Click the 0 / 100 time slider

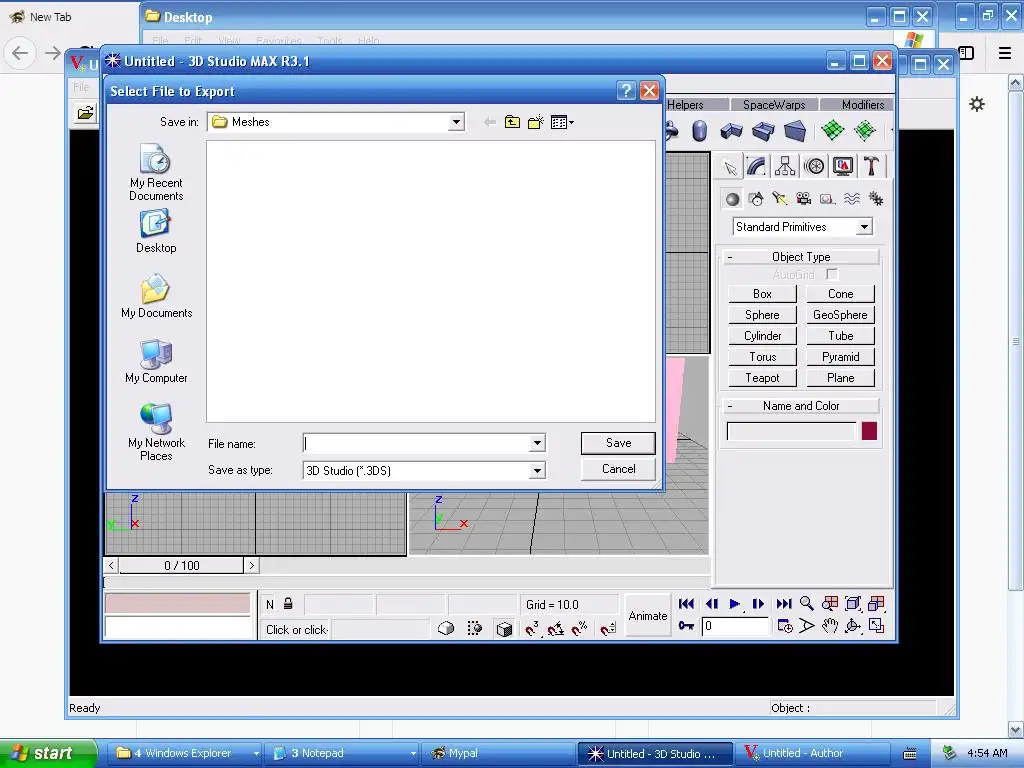click(x=182, y=566)
